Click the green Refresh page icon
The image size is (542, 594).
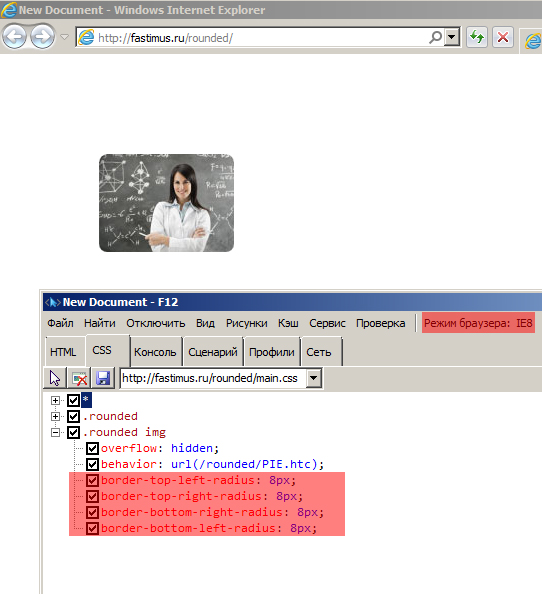pyautogui.click(x=476, y=37)
